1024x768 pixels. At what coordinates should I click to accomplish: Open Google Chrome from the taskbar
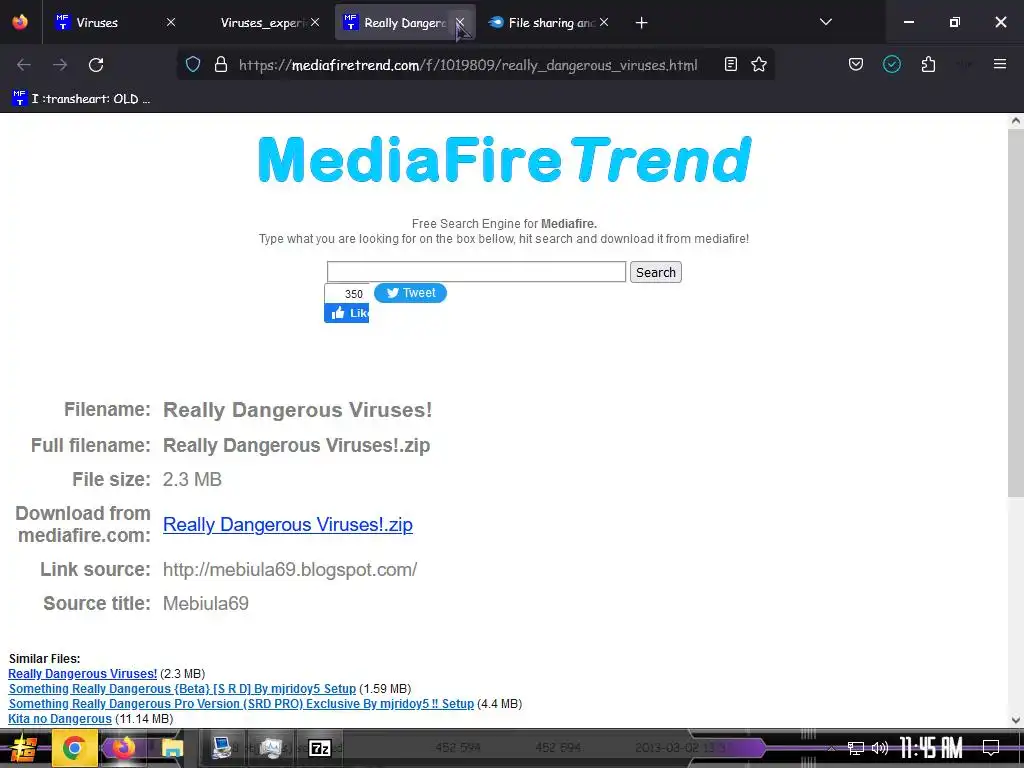click(x=74, y=748)
